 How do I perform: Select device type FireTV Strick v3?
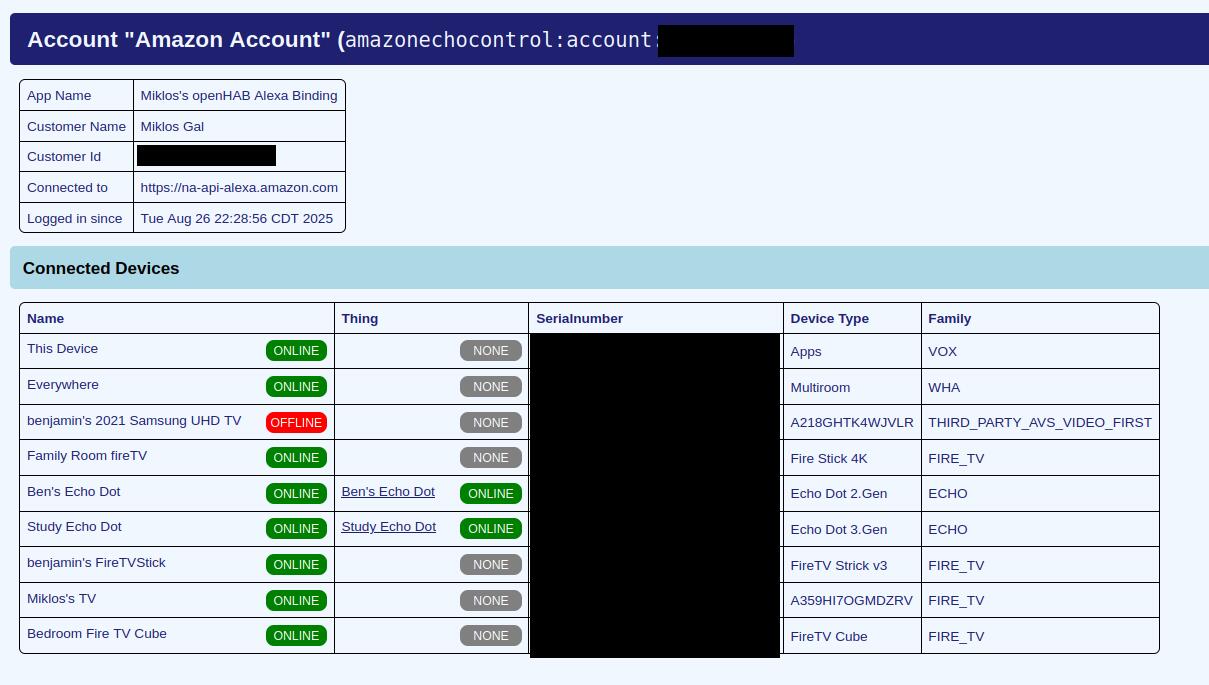click(x=838, y=565)
